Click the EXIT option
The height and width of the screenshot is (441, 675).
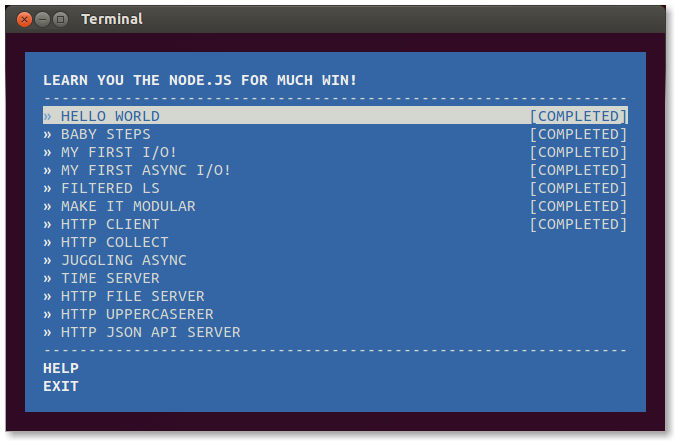(61, 386)
